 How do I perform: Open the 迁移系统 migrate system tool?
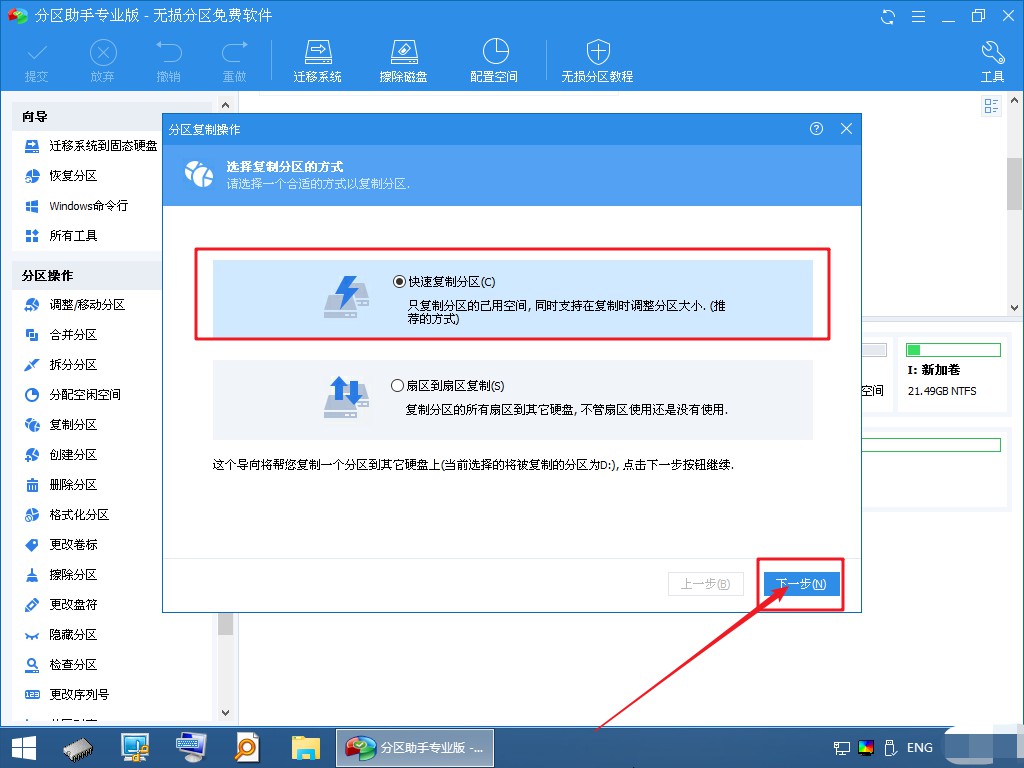(x=317, y=61)
